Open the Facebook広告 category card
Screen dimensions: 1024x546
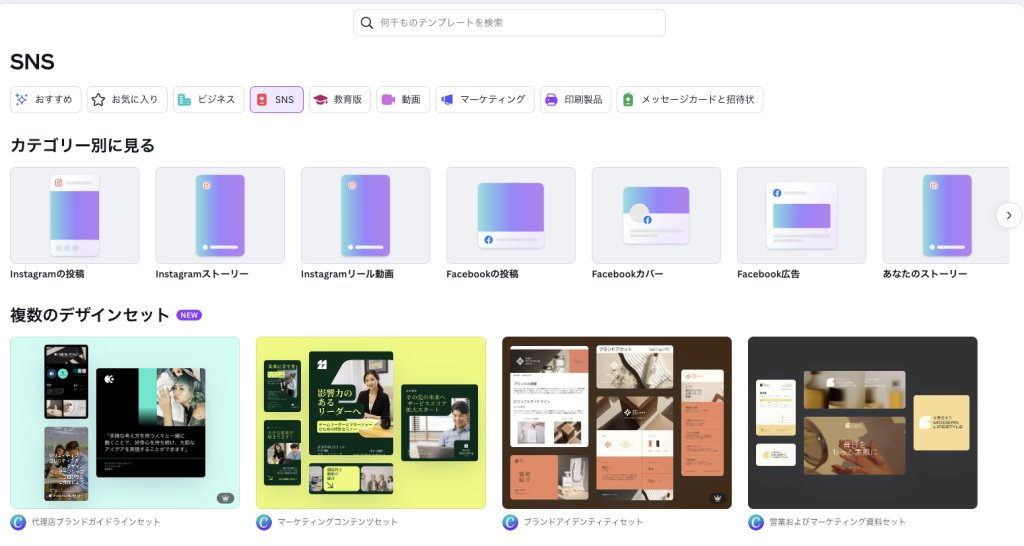[801, 215]
